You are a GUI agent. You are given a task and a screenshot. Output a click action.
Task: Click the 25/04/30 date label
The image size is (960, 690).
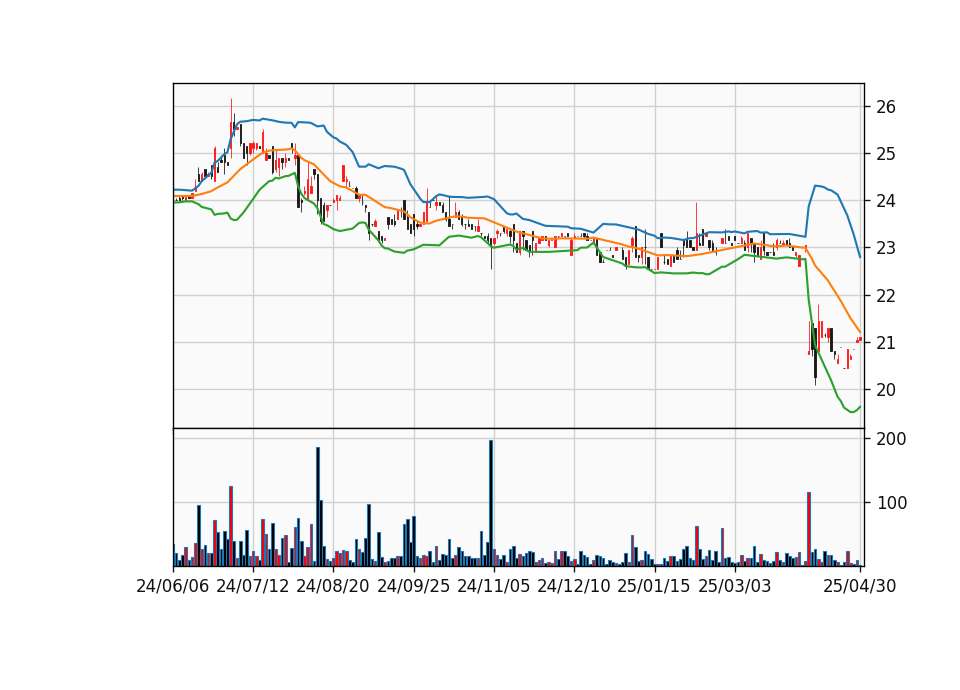(x=860, y=586)
